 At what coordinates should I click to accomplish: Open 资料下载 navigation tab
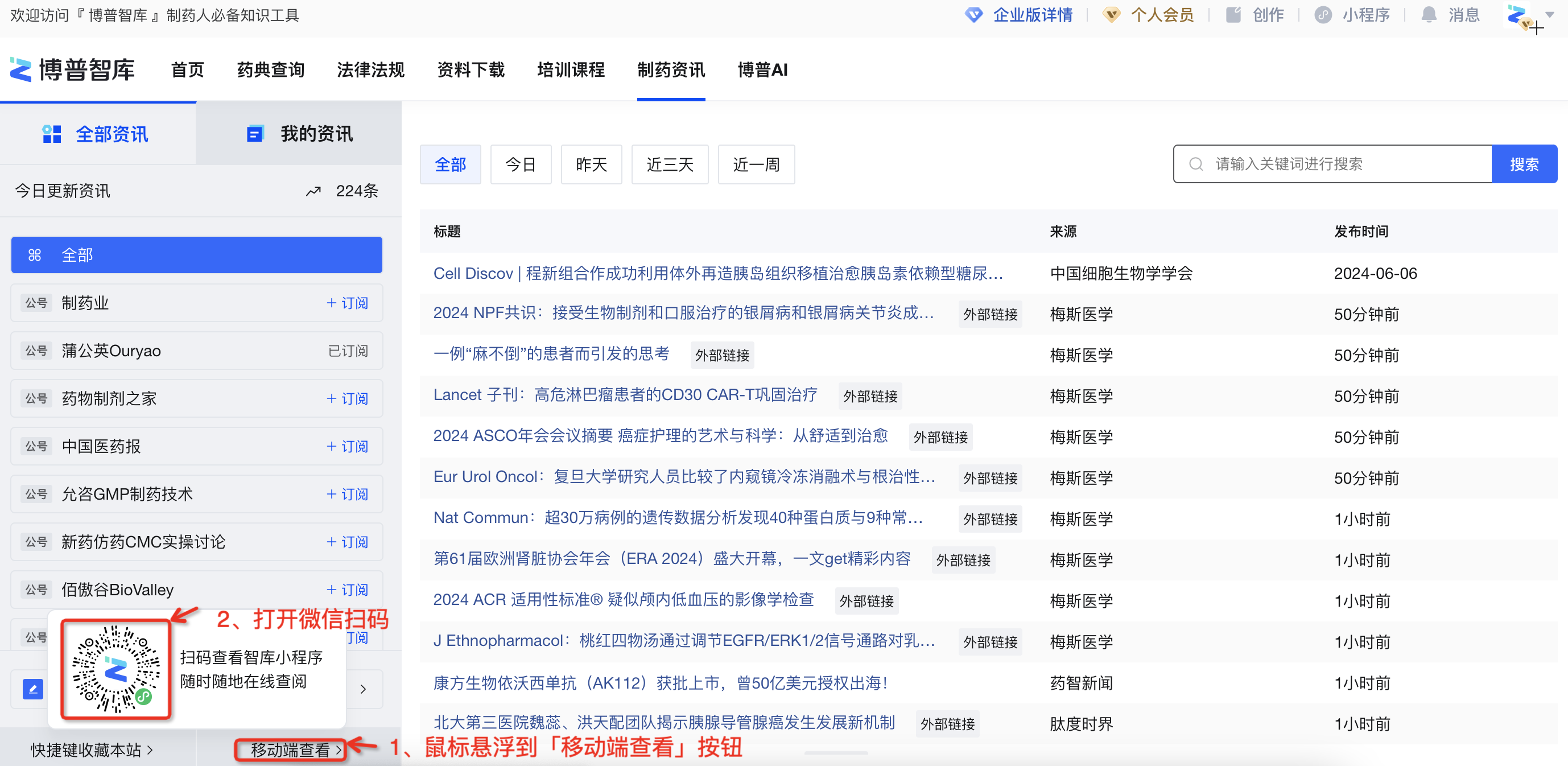471,70
